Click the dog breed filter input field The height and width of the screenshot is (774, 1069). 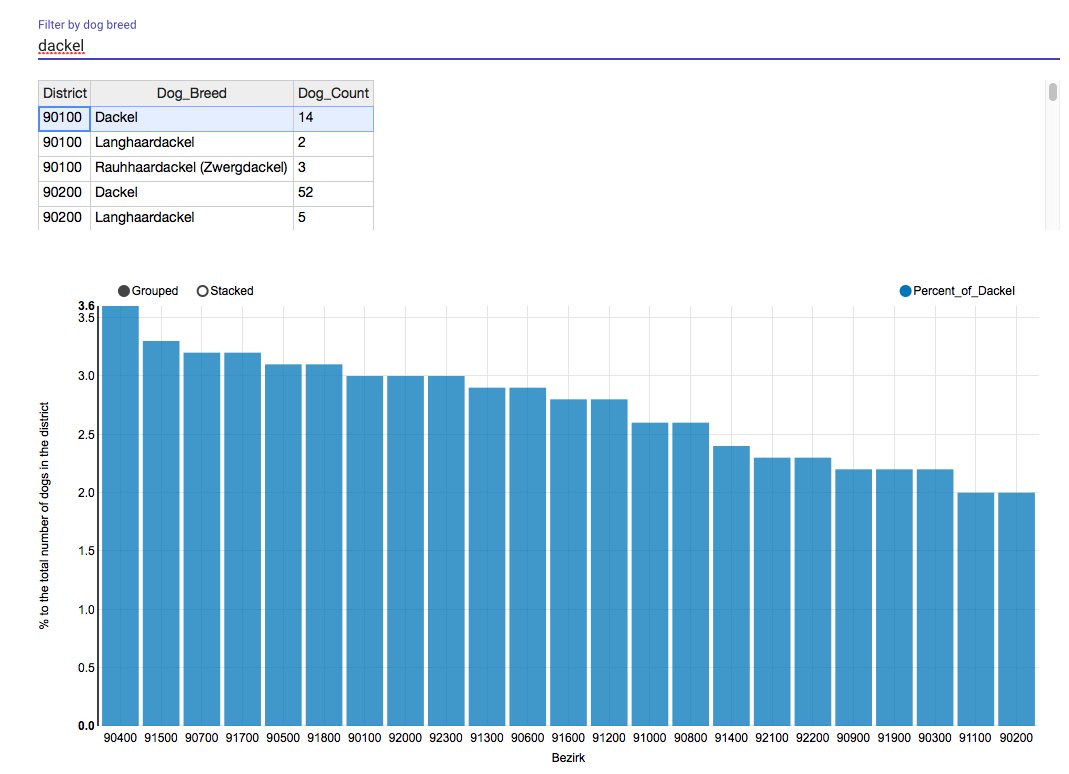(x=548, y=46)
